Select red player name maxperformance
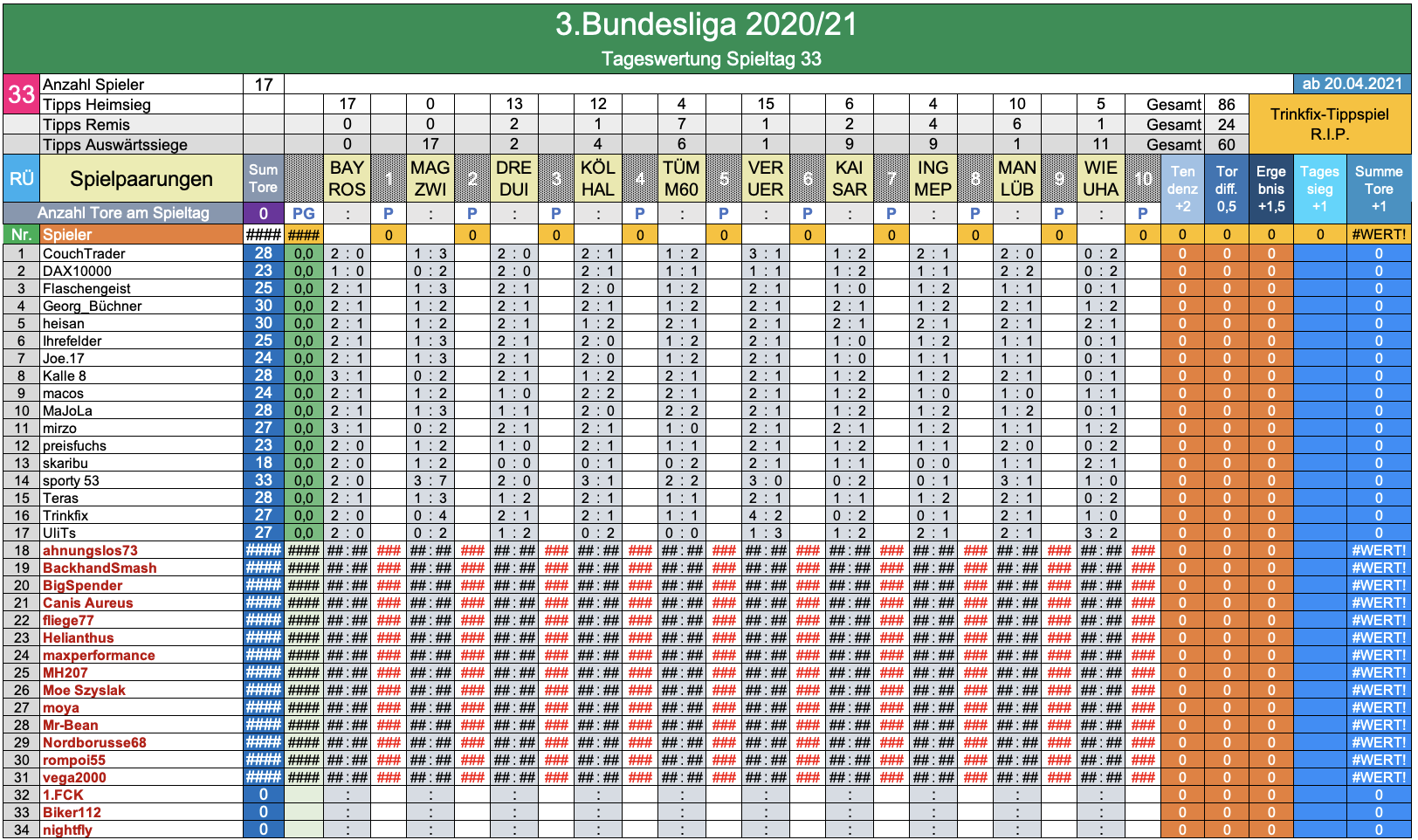This screenshot has width=1418, height=840. 99,655
